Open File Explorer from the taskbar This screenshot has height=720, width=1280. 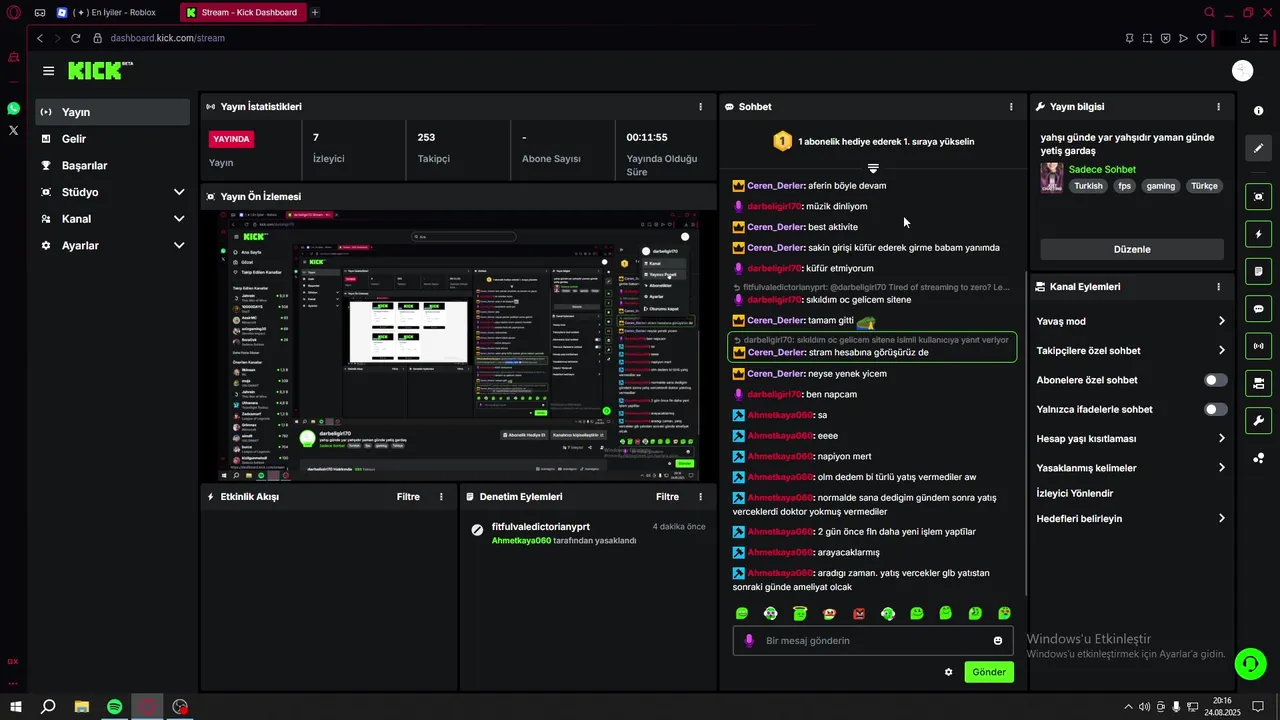tap(81, 707)
